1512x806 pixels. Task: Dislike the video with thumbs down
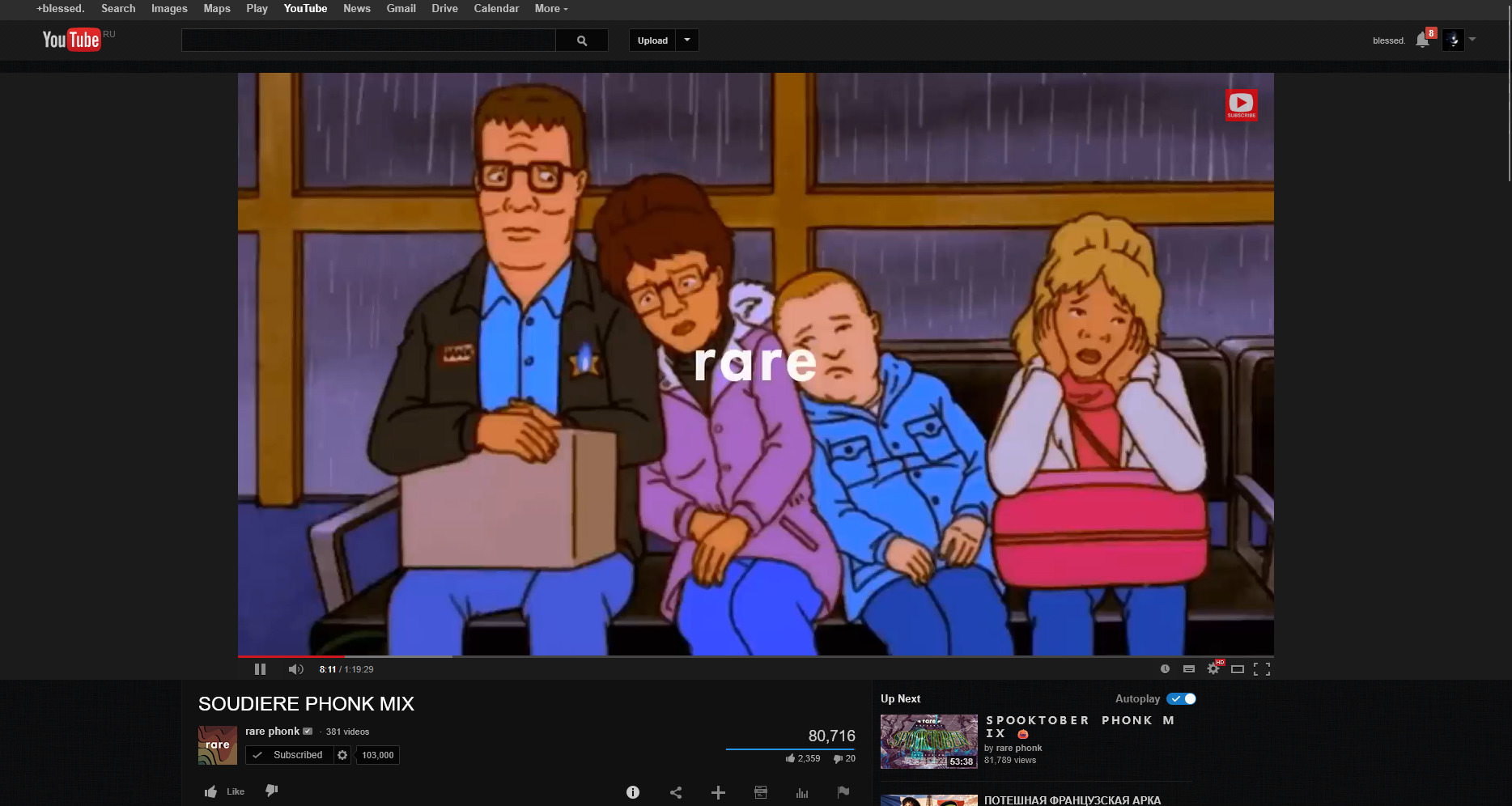click(272, 791)
